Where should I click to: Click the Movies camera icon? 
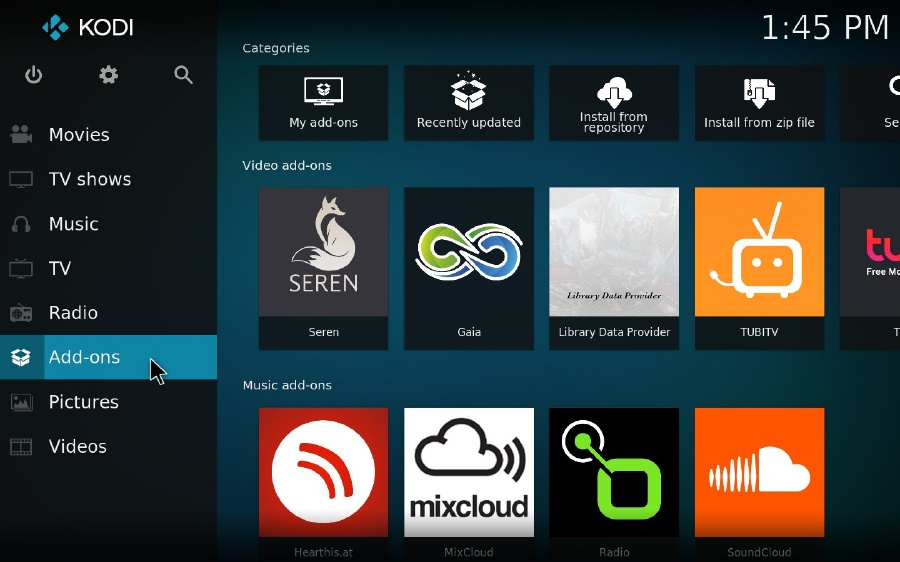coord(21,134)
